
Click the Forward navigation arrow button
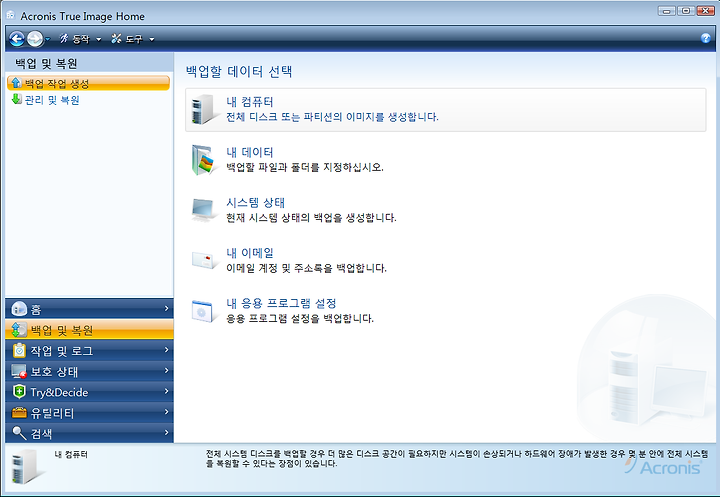point(35,39)
